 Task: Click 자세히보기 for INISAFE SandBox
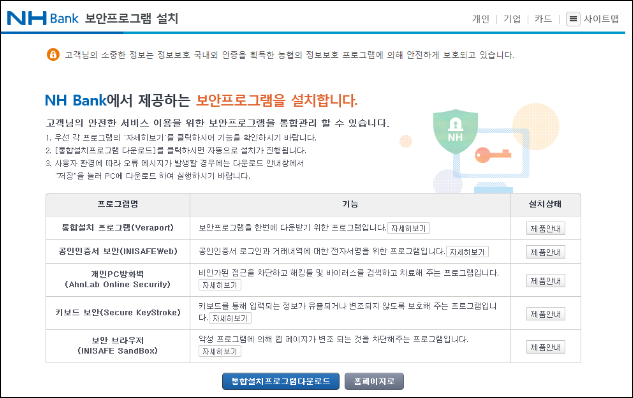pyautogui.click(x=219, y=351)
